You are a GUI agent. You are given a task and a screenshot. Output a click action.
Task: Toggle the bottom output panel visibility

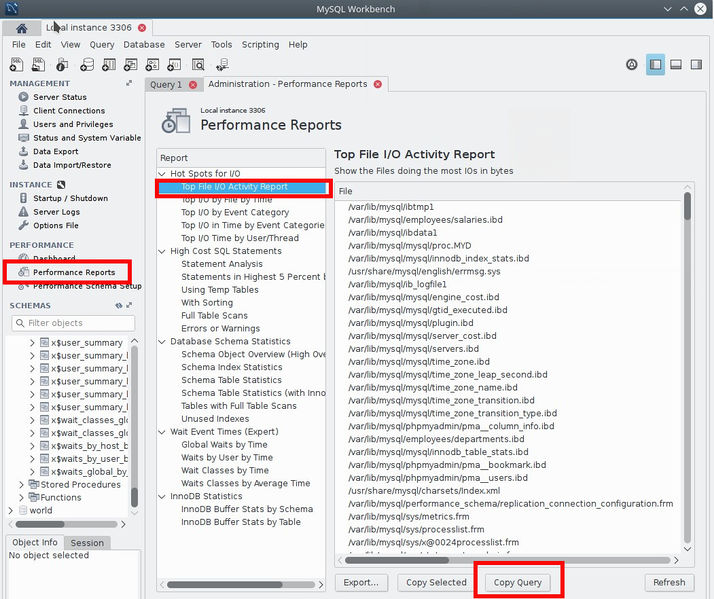tap(676, 65)
